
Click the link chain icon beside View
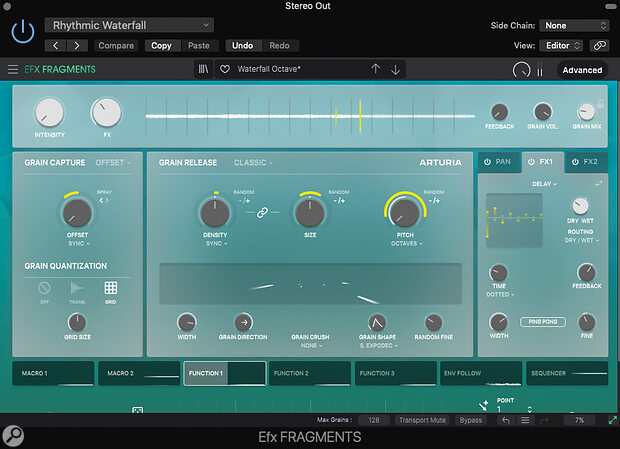click(599, 45)
